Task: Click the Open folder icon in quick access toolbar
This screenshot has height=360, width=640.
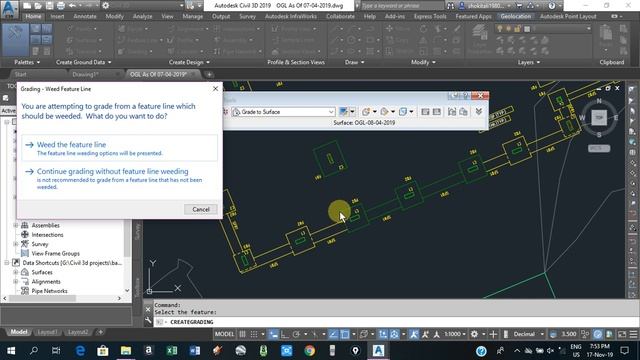Action: pyautogui.click(x=38, y=6)
